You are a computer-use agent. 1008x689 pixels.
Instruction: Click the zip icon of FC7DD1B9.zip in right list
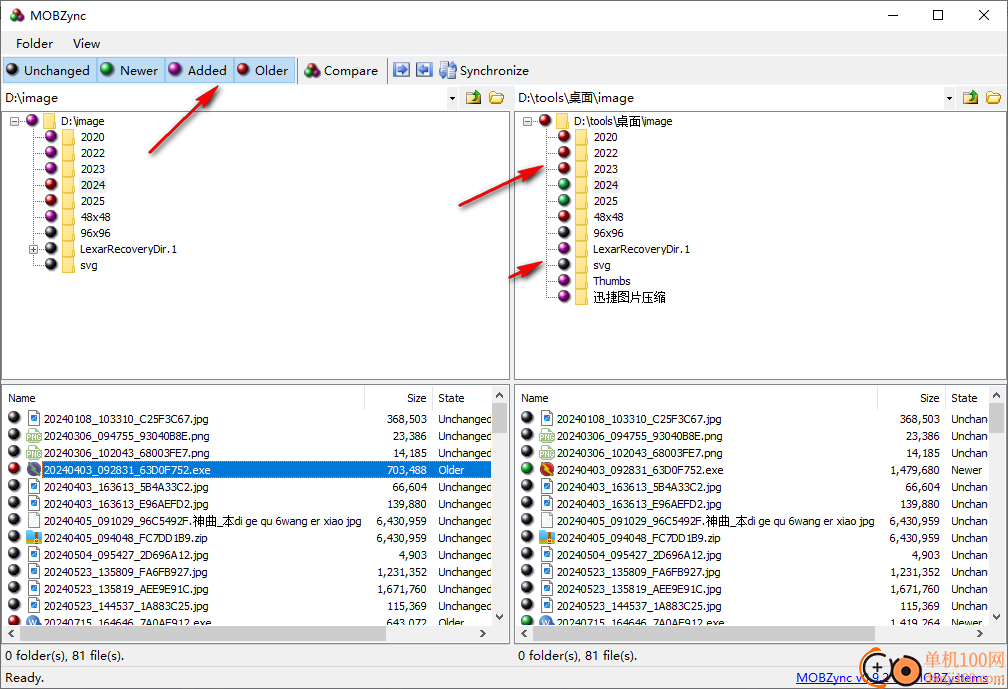tap(546, 537)
